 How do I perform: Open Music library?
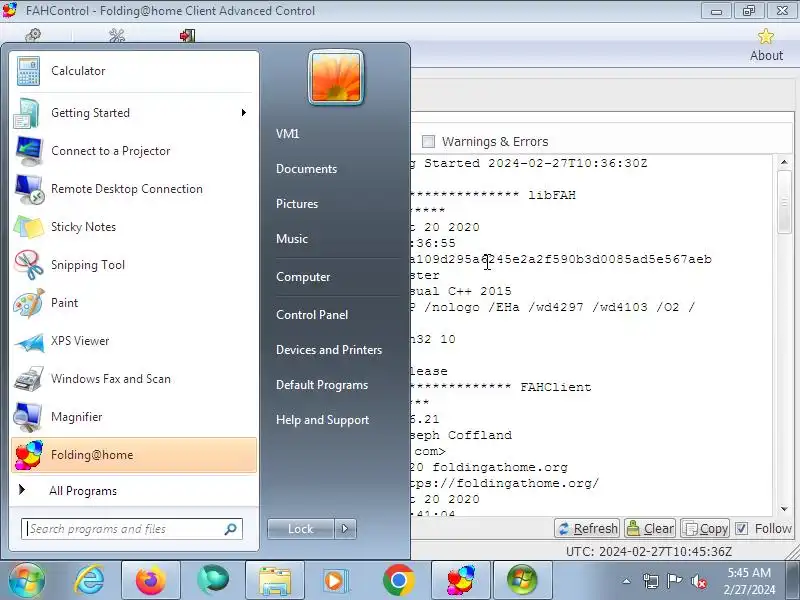click(292, 239)
